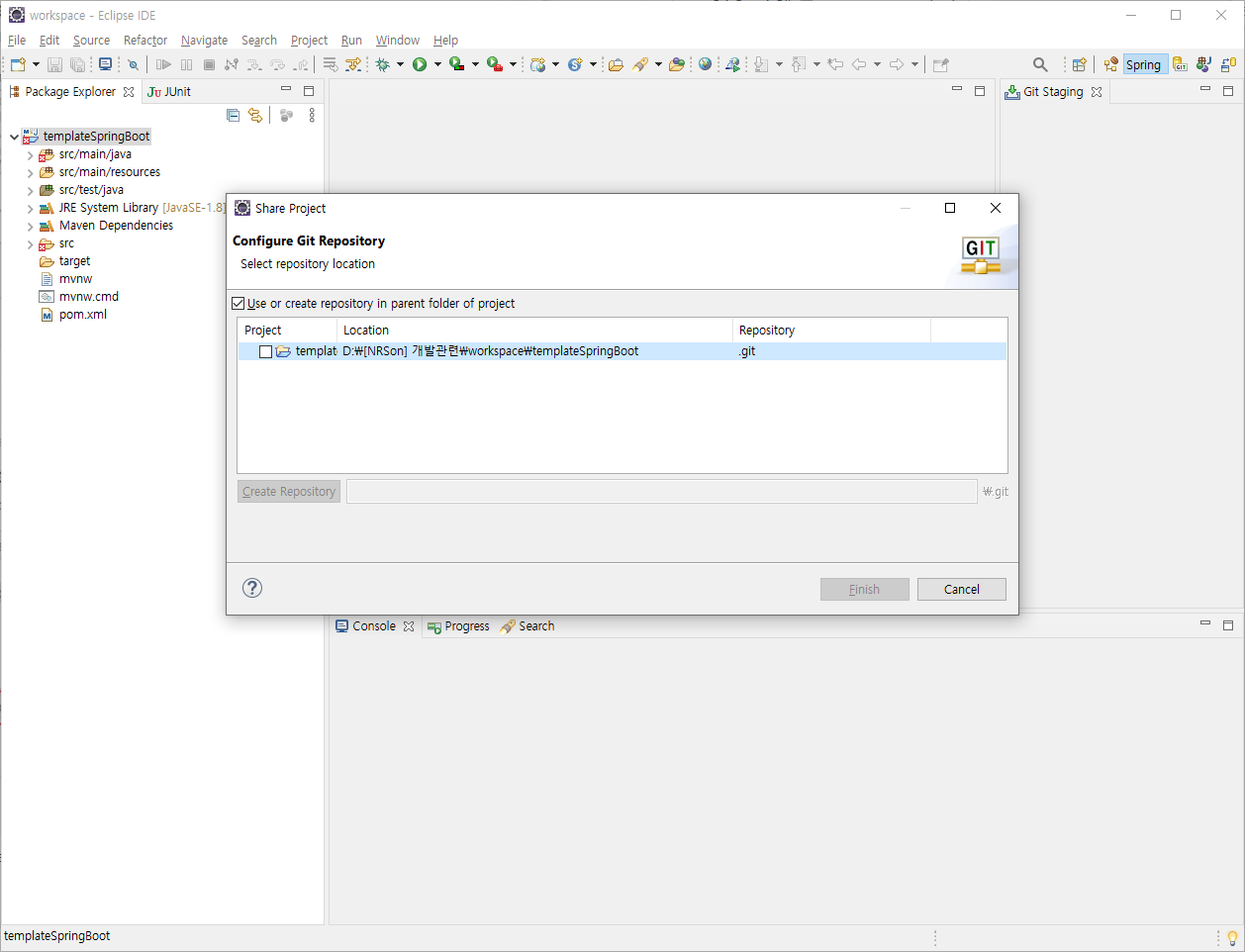This screenshot has height=952, width=1245.
Task: Run the application with the green Run icon
Action: pos(421,63)
